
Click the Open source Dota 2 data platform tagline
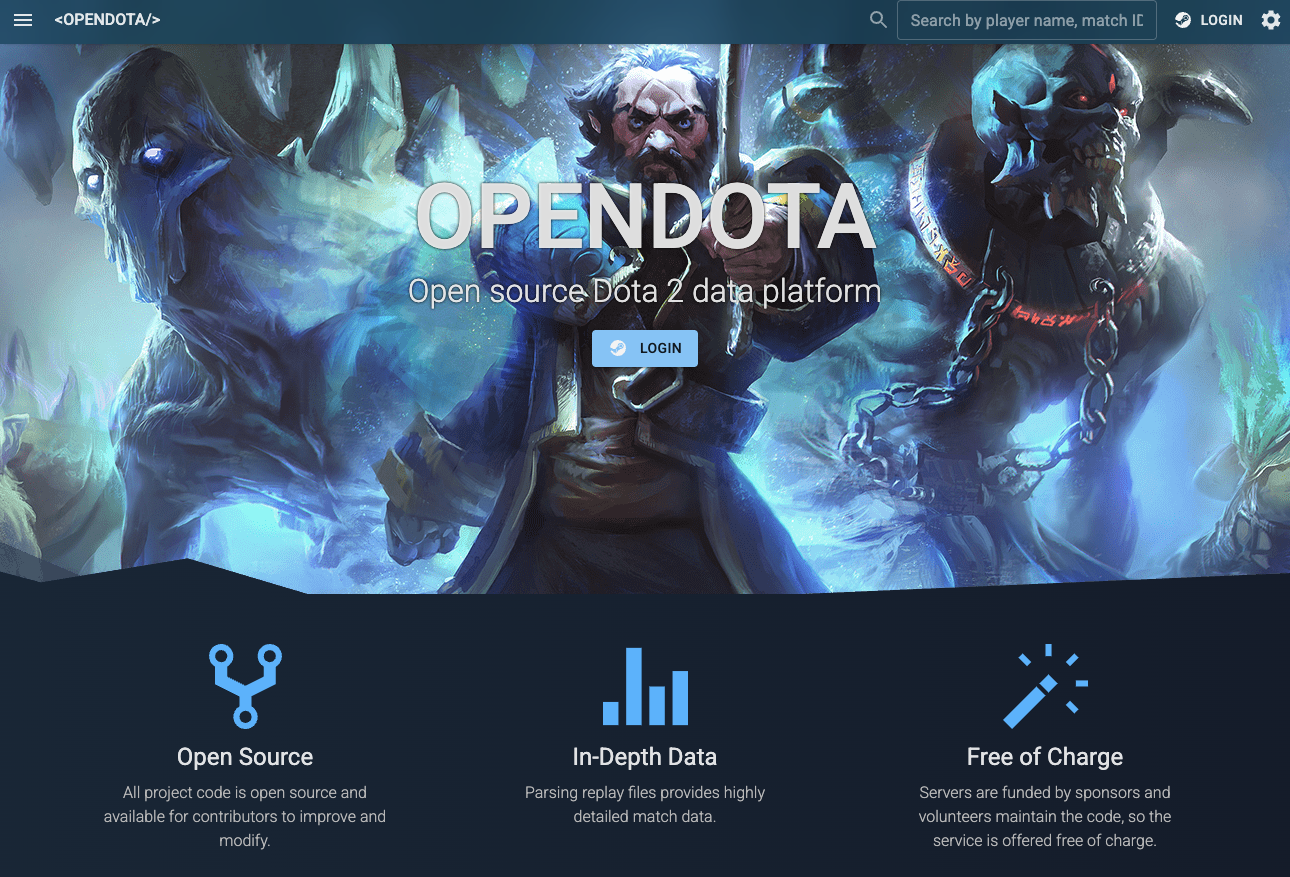click(x=645, y=291)
